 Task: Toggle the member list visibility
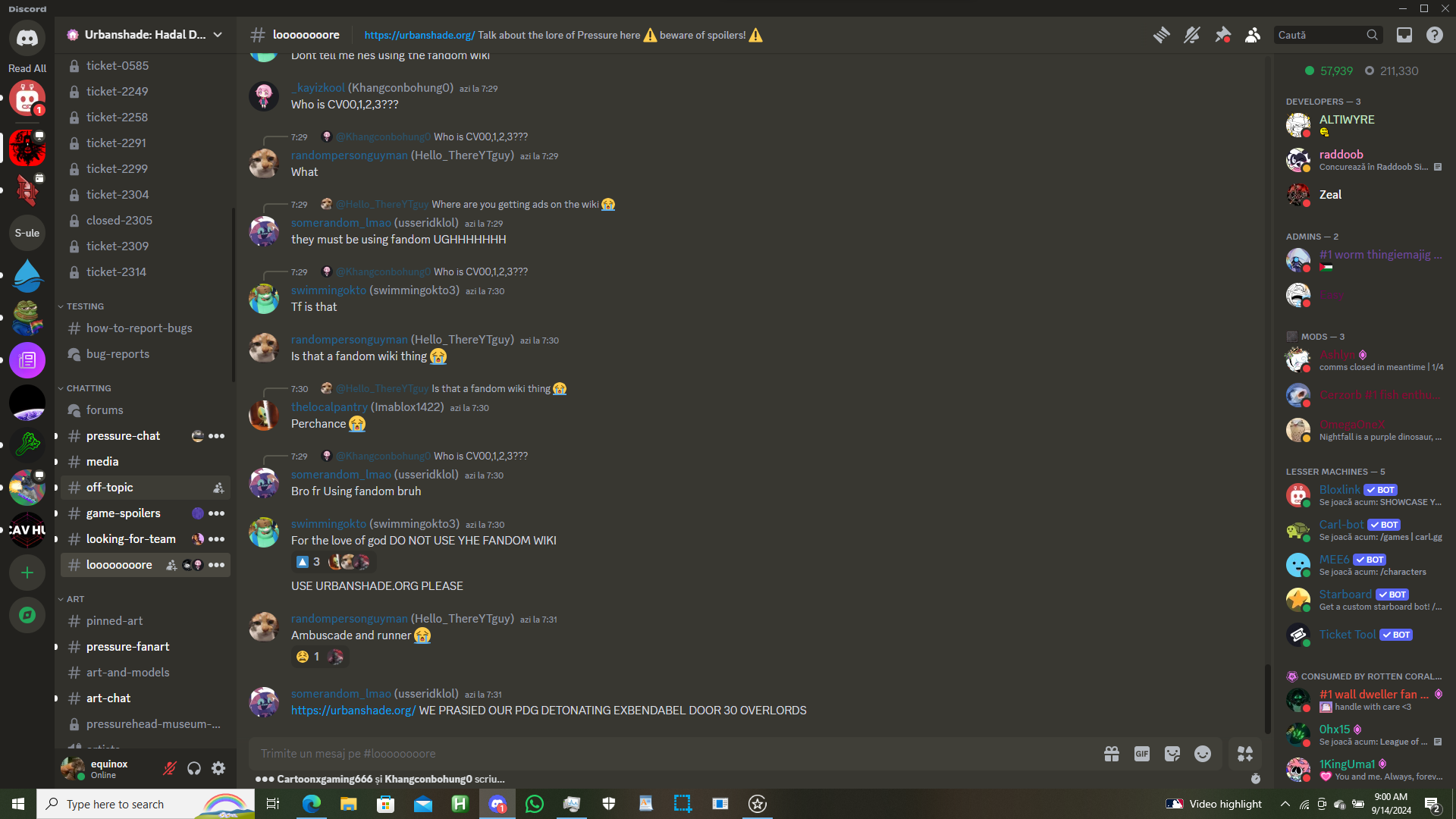click(1253, 35)
